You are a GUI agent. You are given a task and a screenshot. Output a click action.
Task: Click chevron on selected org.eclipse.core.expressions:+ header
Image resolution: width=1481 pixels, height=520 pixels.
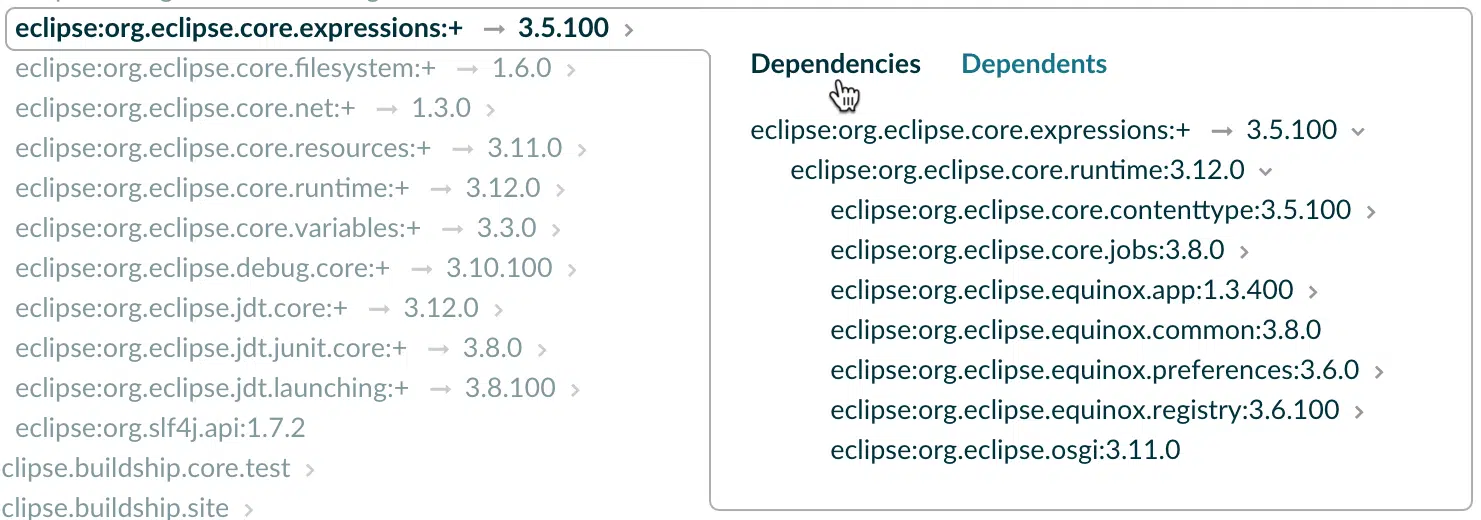click(628, 30)
